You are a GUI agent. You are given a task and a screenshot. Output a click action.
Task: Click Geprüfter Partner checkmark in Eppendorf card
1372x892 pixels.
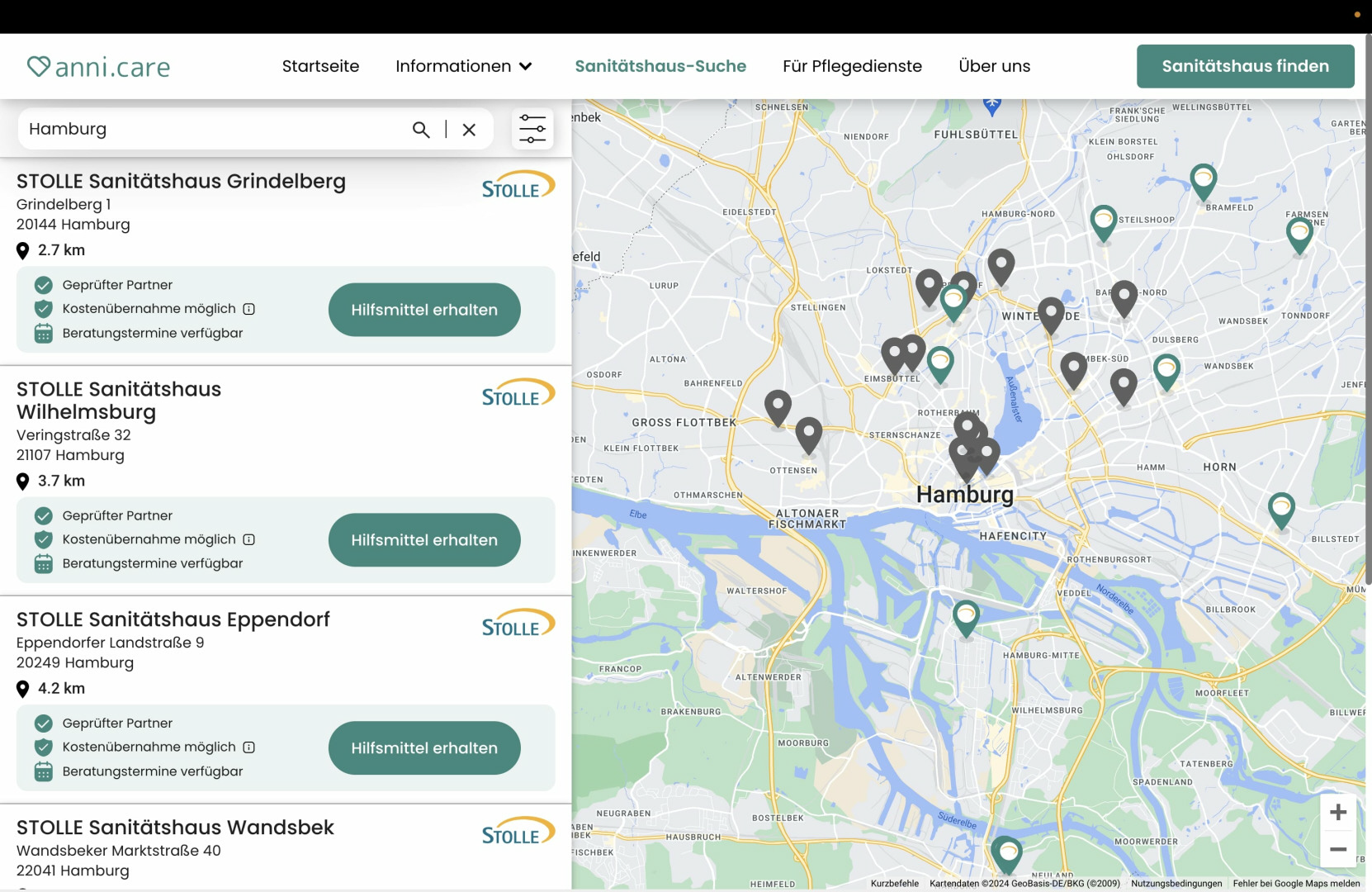(x=44, y=723)
